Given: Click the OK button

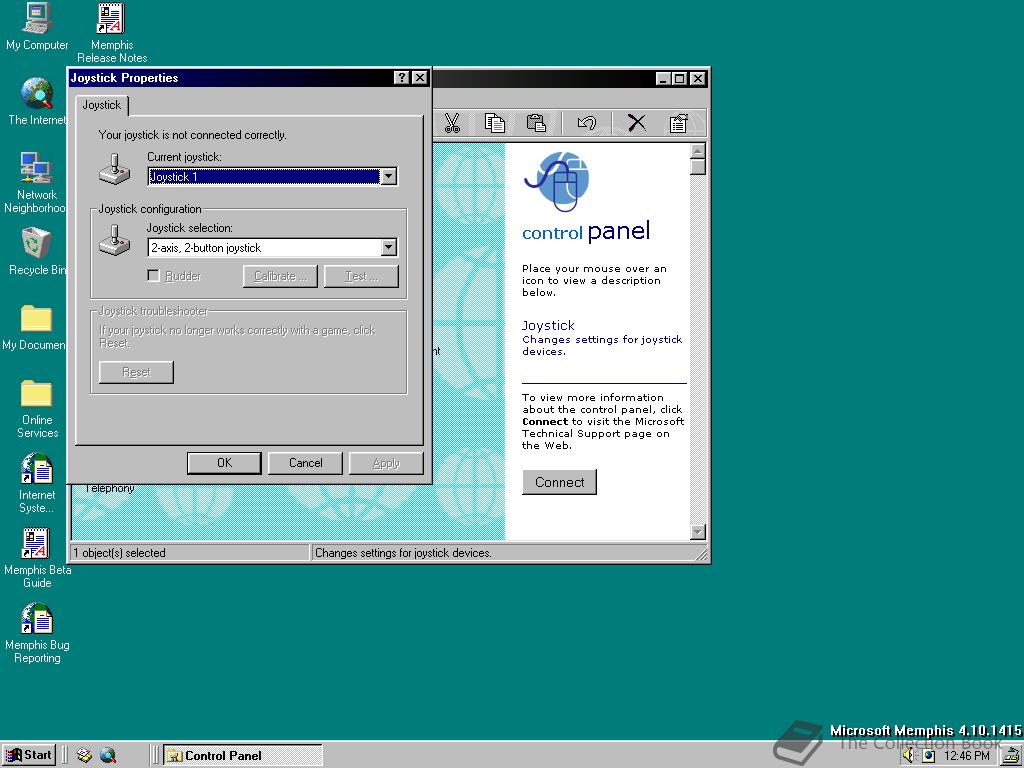Looking at the screenshot, I should [x=224, y=463].
